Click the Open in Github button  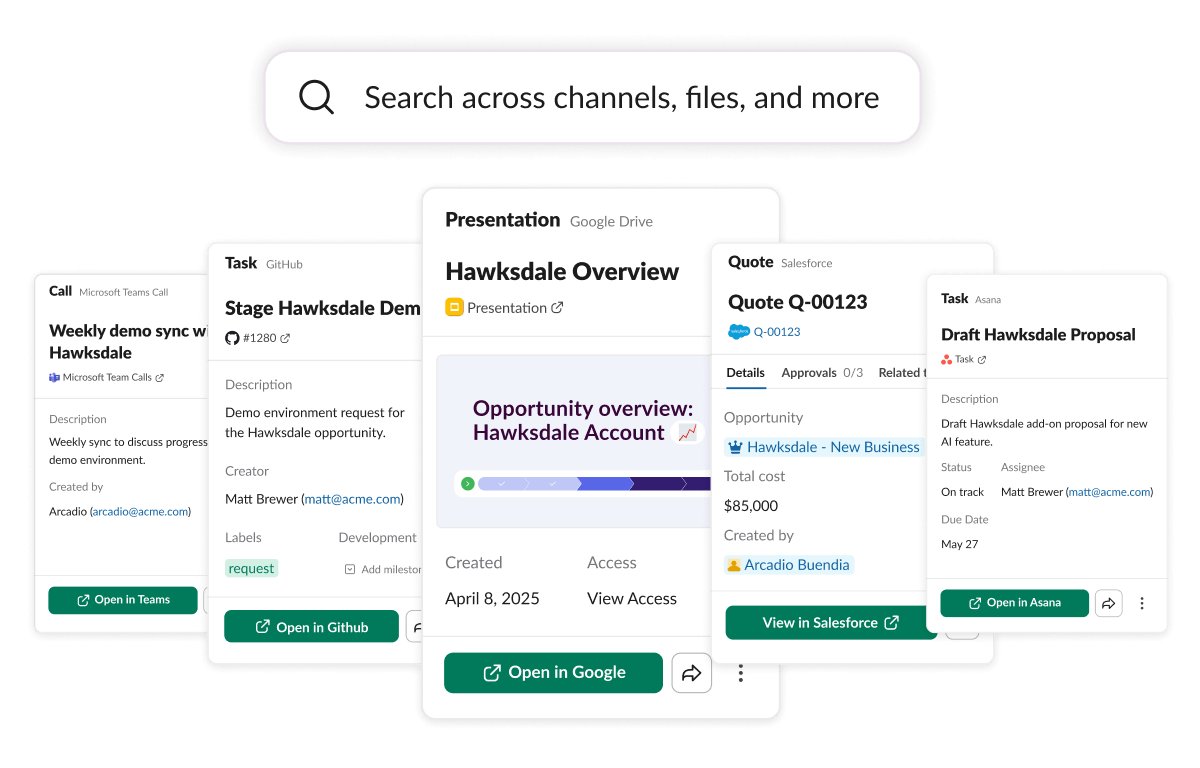tap(311, 626)
